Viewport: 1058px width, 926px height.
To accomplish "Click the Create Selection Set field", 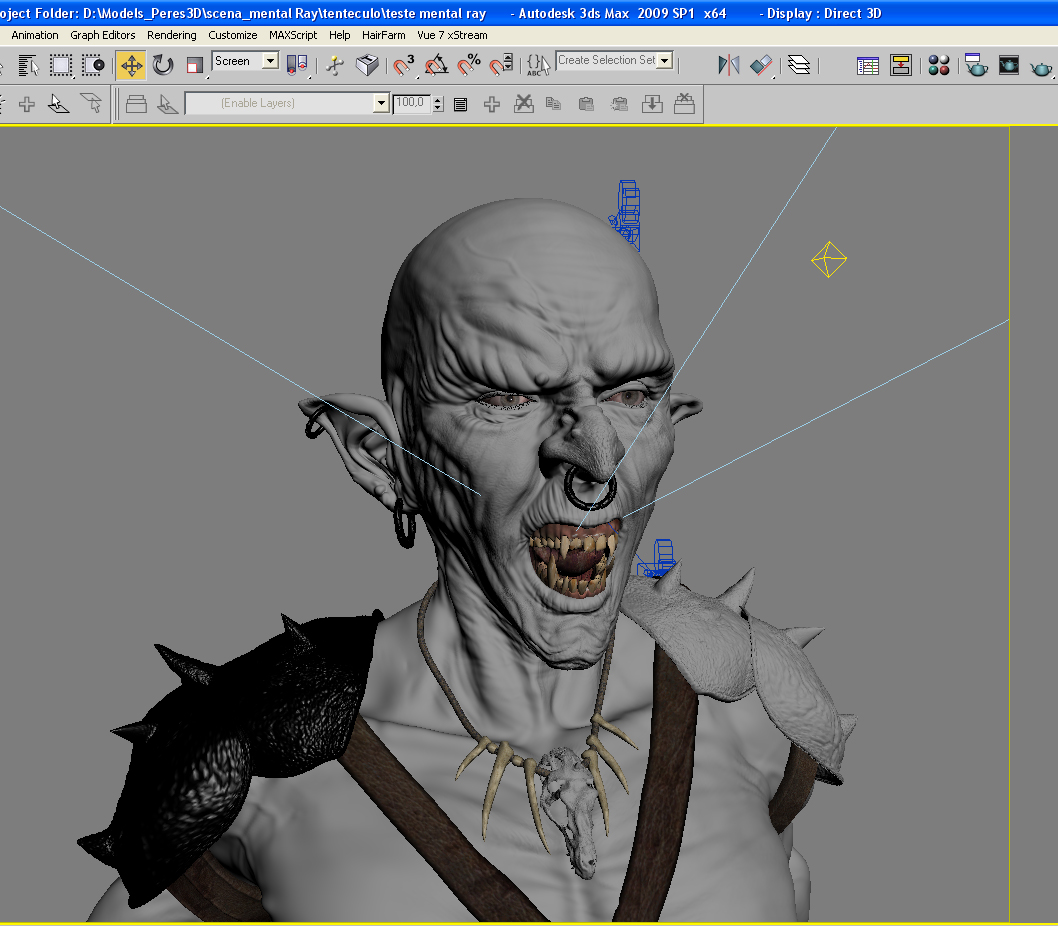I will [606, 60].
